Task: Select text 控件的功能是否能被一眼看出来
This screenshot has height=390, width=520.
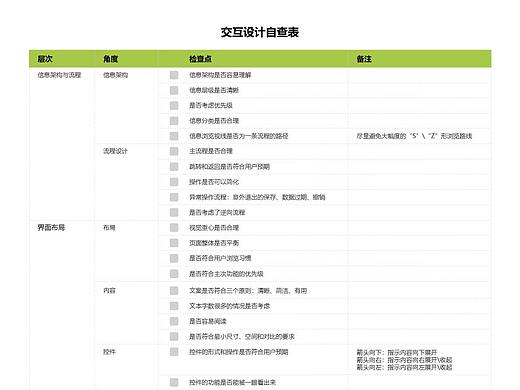Action: pos(232,382)
